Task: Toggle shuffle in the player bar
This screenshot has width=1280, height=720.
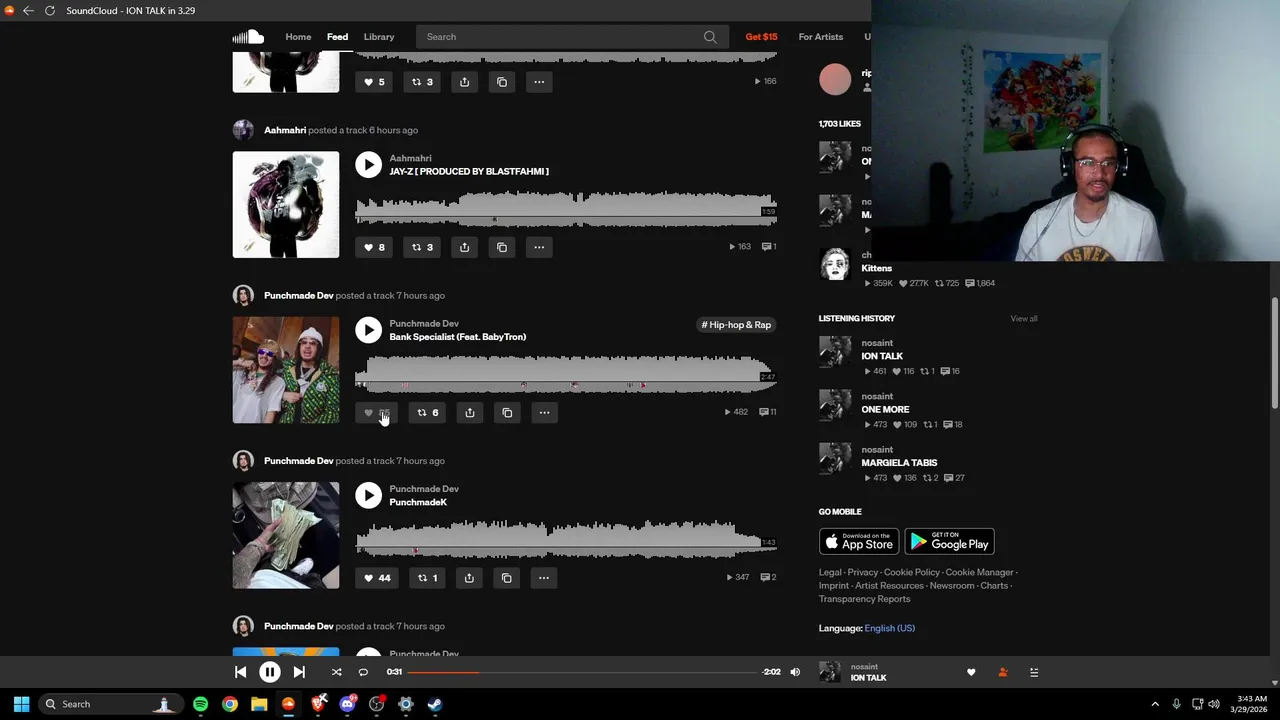Action: pos(336,672)
